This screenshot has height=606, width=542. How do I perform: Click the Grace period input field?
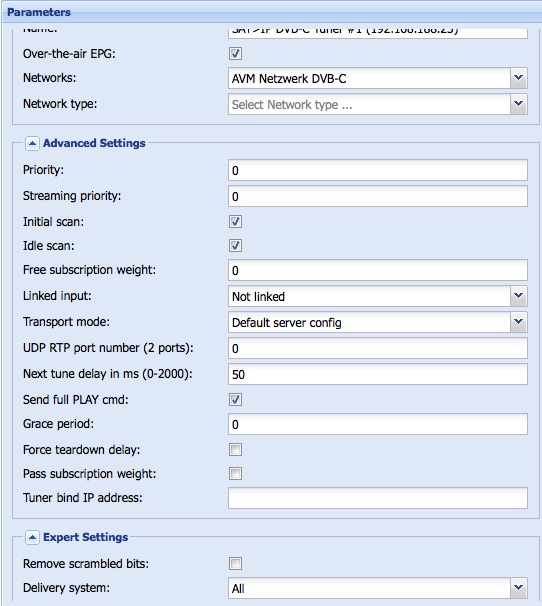click(378, 424)
